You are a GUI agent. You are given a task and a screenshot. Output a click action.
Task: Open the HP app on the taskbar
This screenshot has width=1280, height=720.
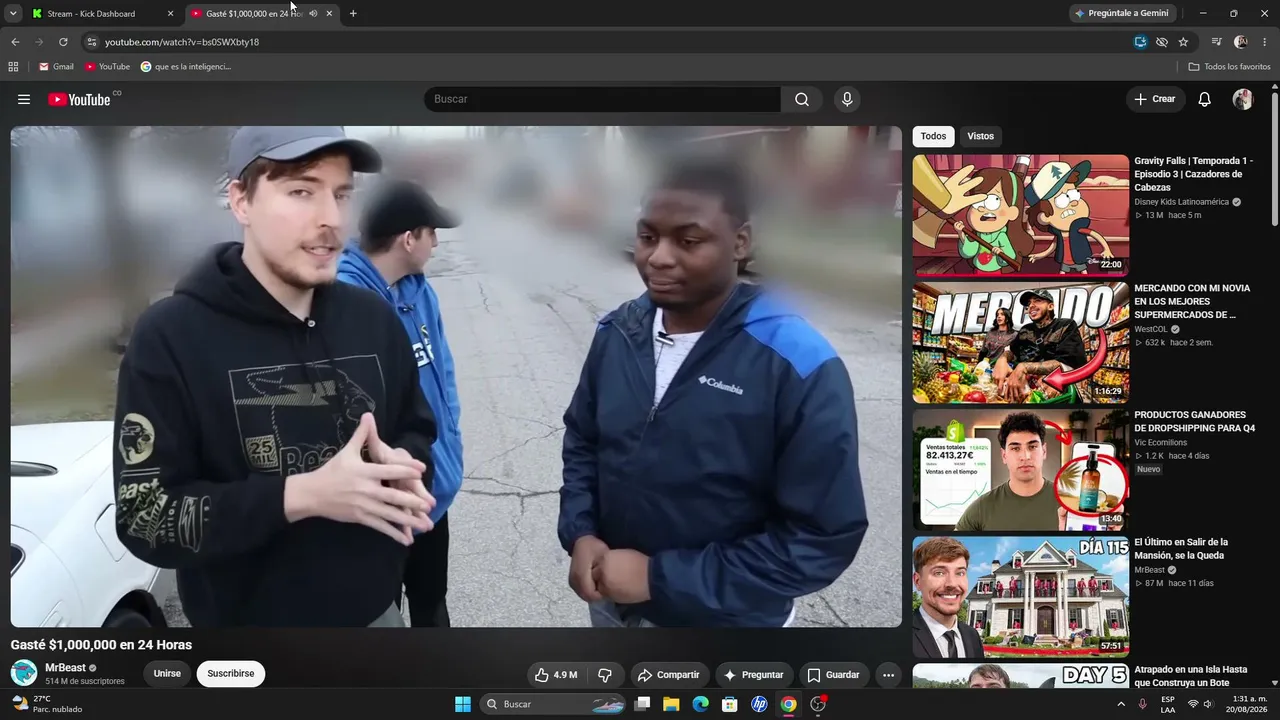coord(759,704)
